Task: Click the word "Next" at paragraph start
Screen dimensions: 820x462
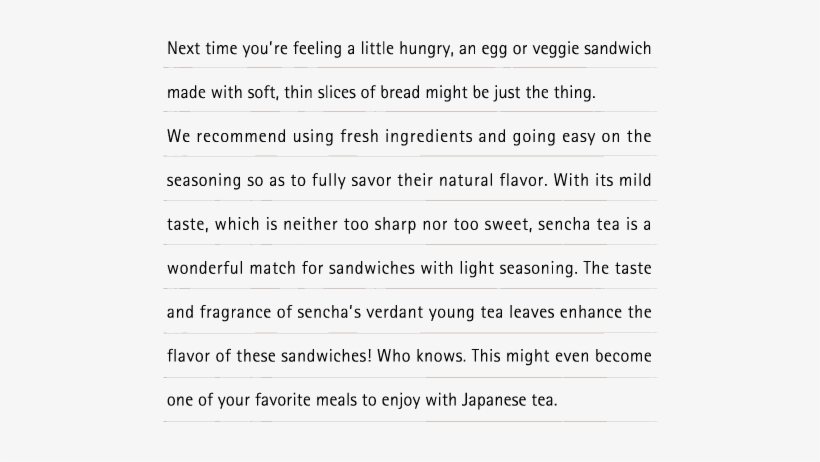Action: tap(183, 49)
